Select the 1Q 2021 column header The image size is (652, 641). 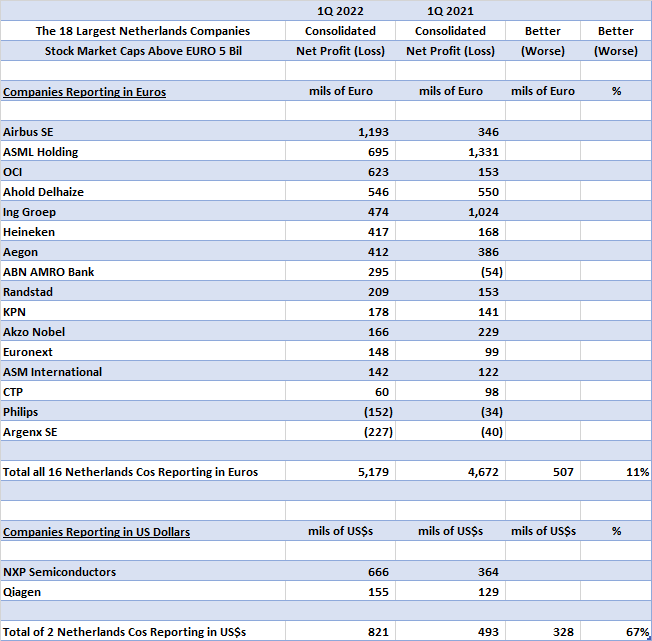(x=450, y=11)
